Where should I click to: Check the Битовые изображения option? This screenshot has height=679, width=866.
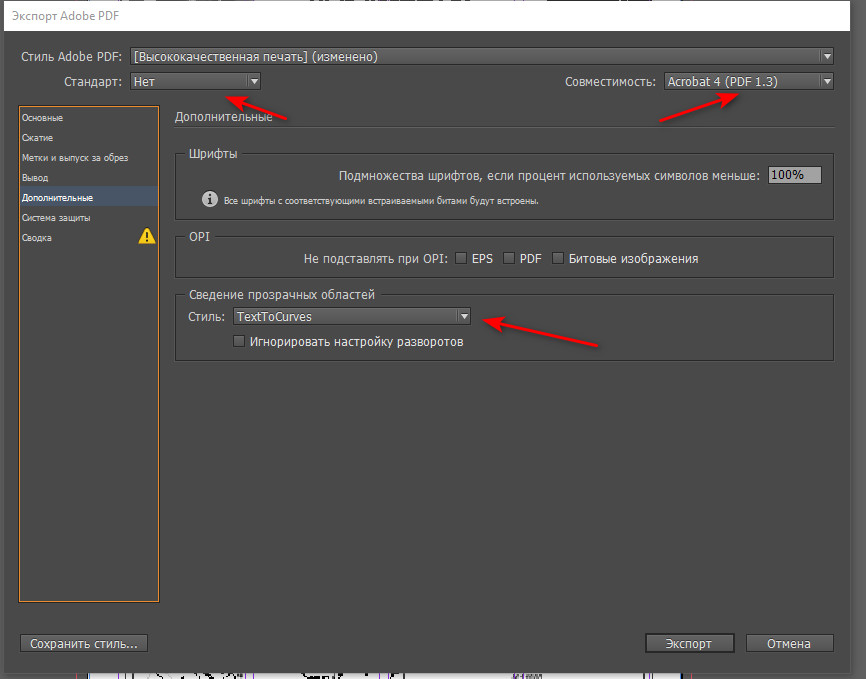point(558,258)
